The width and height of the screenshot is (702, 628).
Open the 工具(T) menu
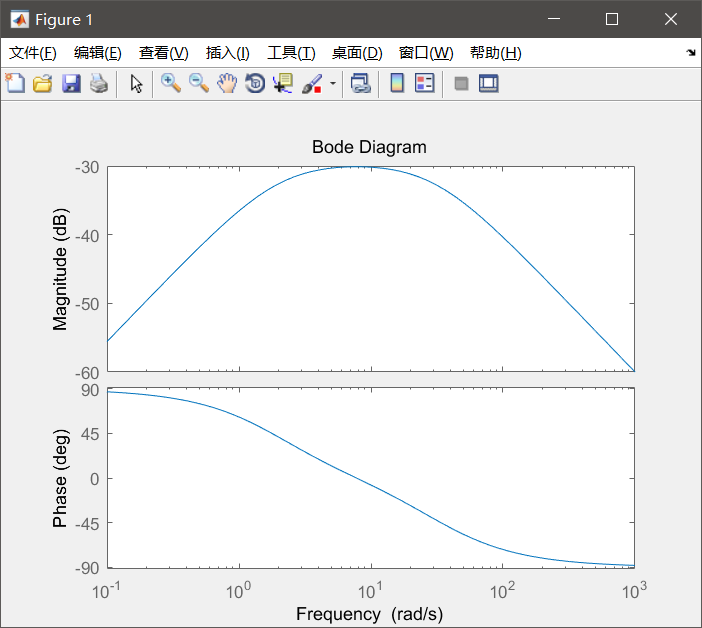pyautogui.click(x=291, y=53)
